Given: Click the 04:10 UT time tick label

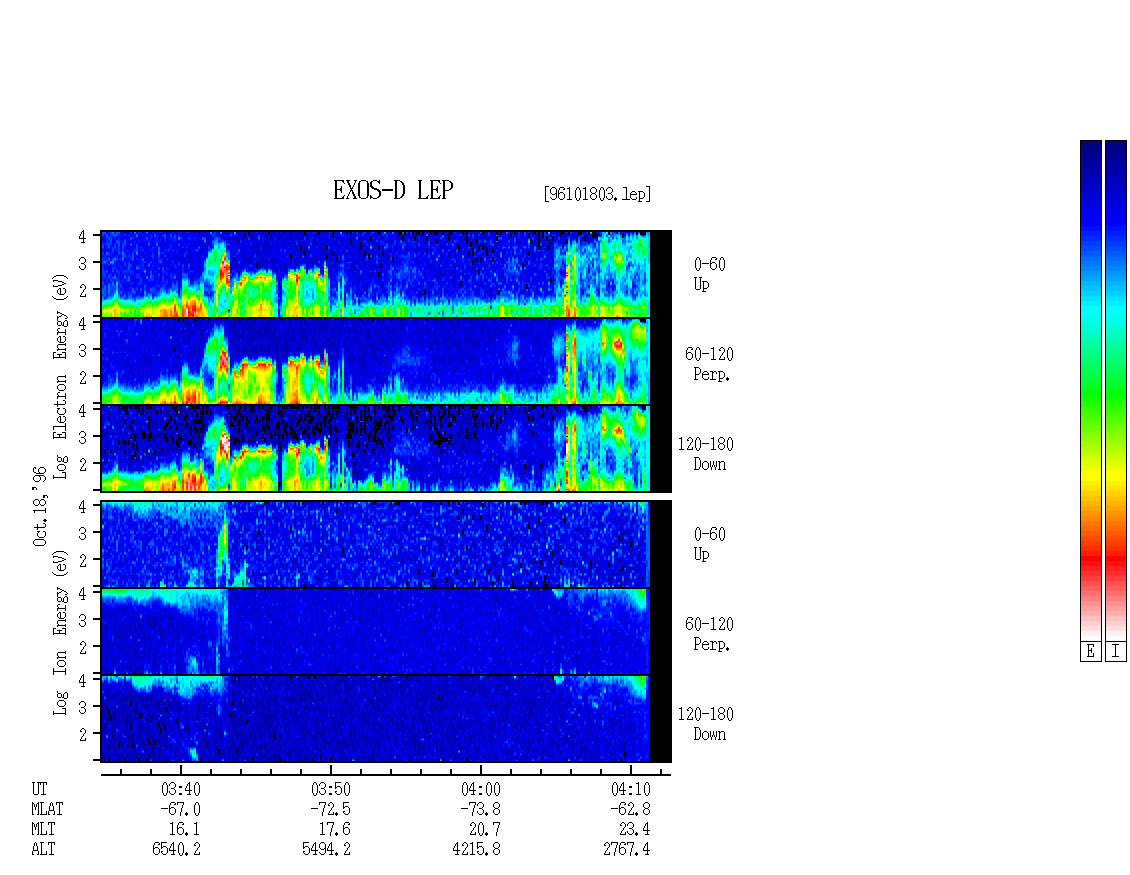Looking at the screenshot, I should coord(631,789).
